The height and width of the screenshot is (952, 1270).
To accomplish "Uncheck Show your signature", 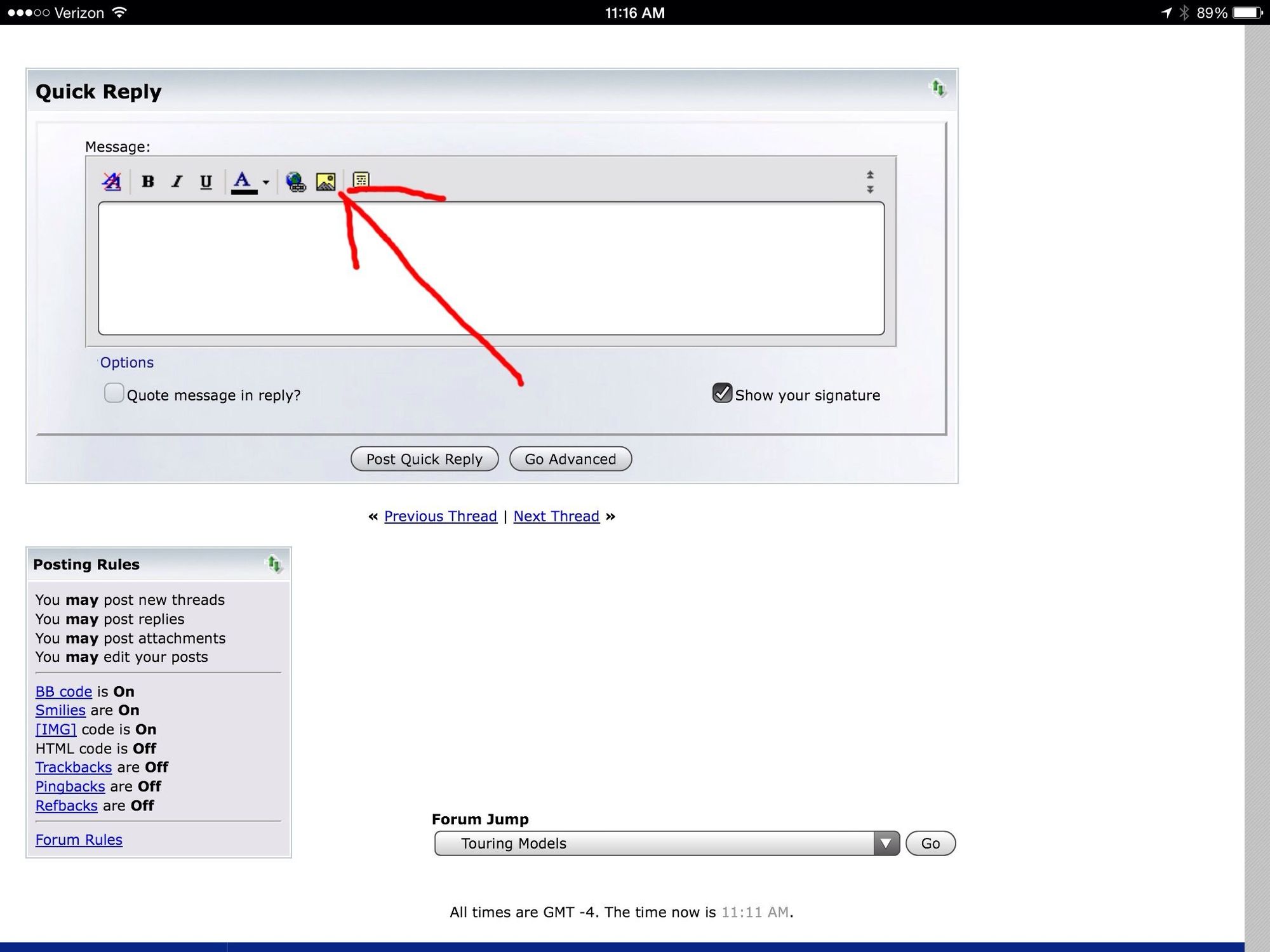I will (x=722, y=393).
